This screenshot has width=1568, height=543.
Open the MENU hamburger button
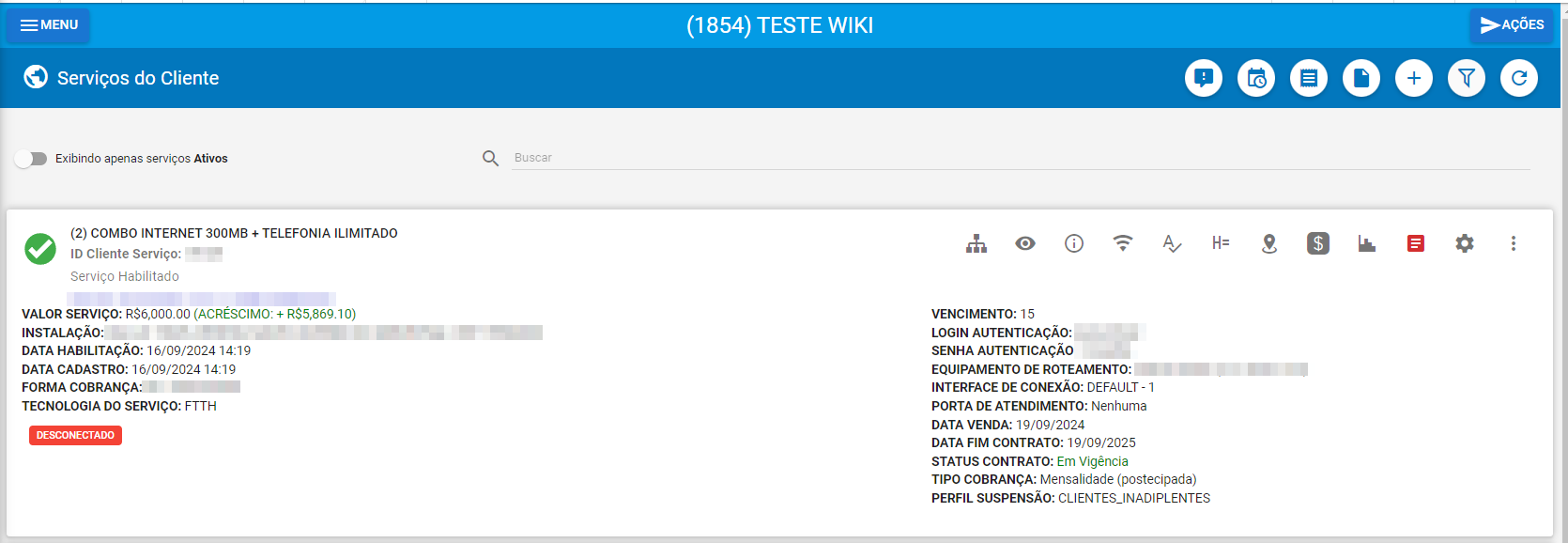[48, 25]
